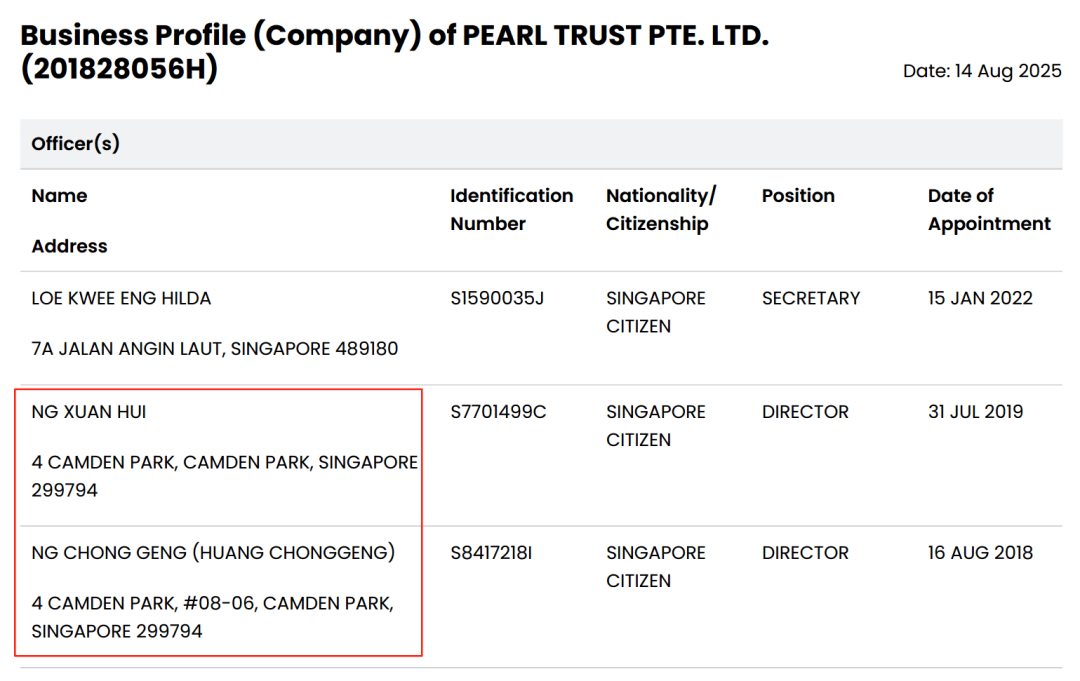This screenshot has height=681, width=1080.
Task: Click the identification number S7701499C
Action: point(498,412)
